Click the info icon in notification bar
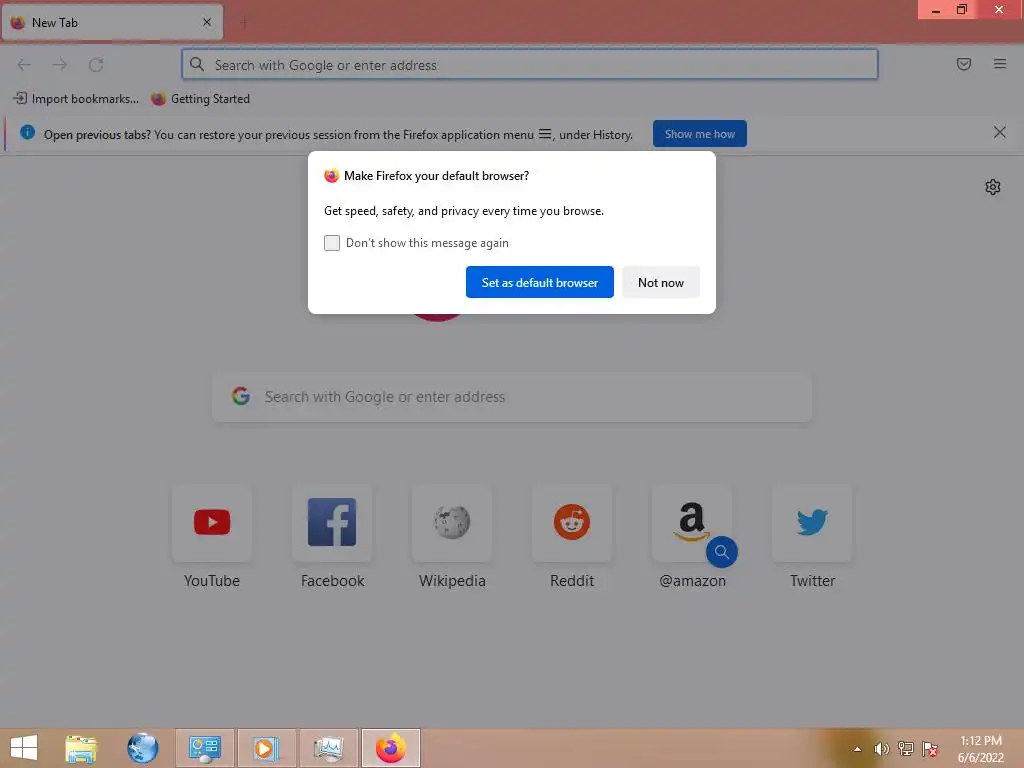1024x768 pixels. 27,133
